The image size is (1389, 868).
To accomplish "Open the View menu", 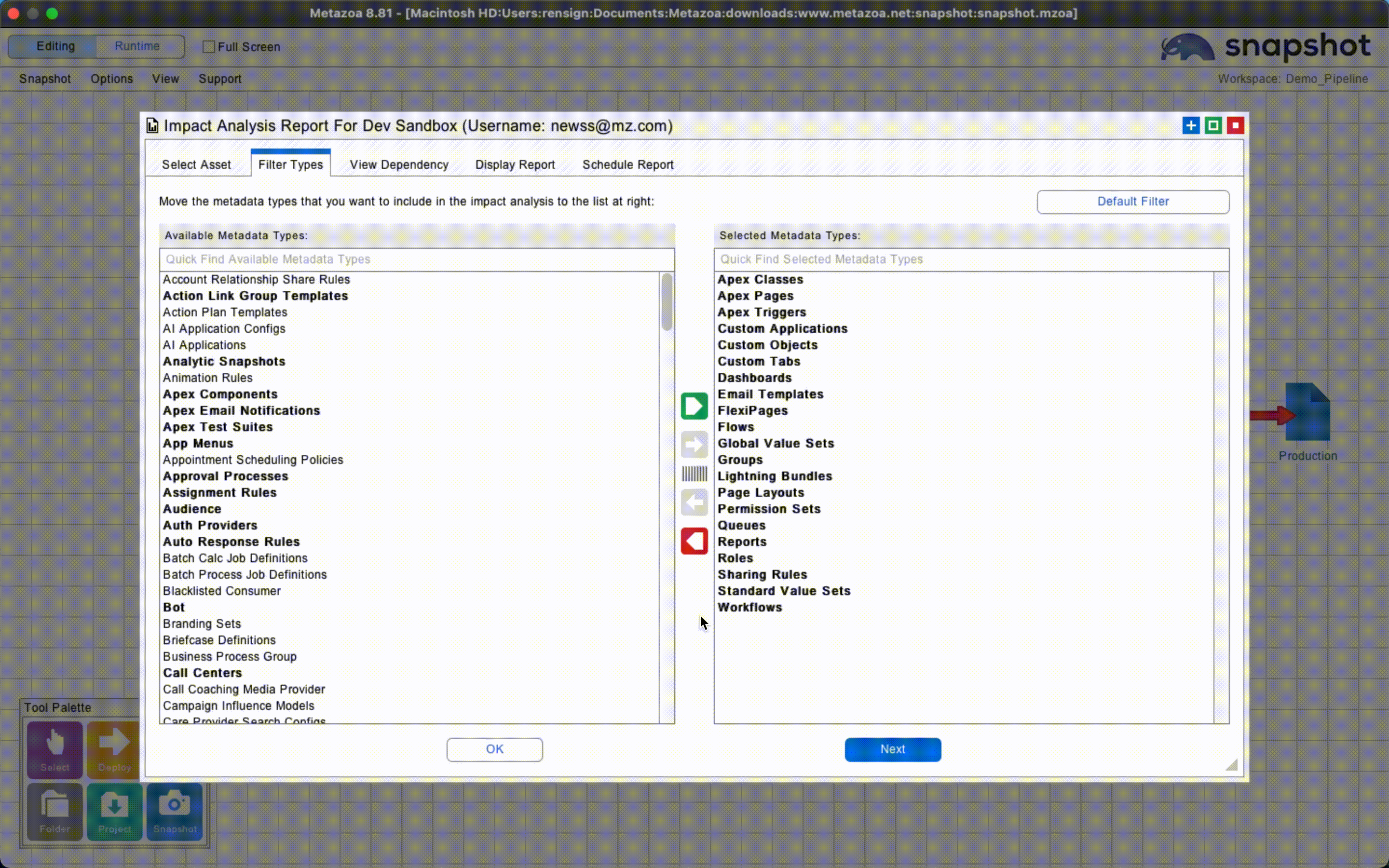I will pos(165,79).
